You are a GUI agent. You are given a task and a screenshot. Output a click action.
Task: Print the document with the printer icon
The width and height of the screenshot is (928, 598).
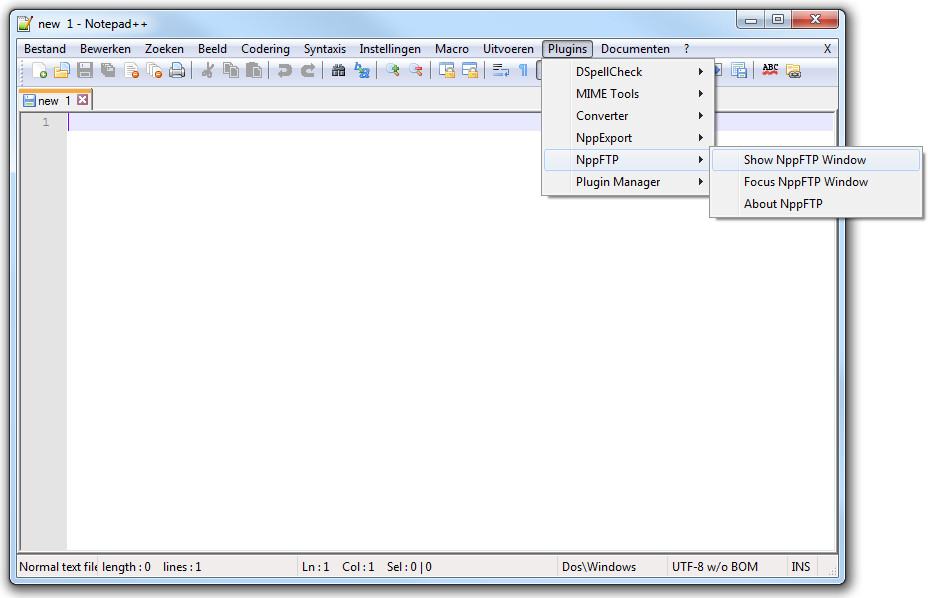(x=177, y=70)
